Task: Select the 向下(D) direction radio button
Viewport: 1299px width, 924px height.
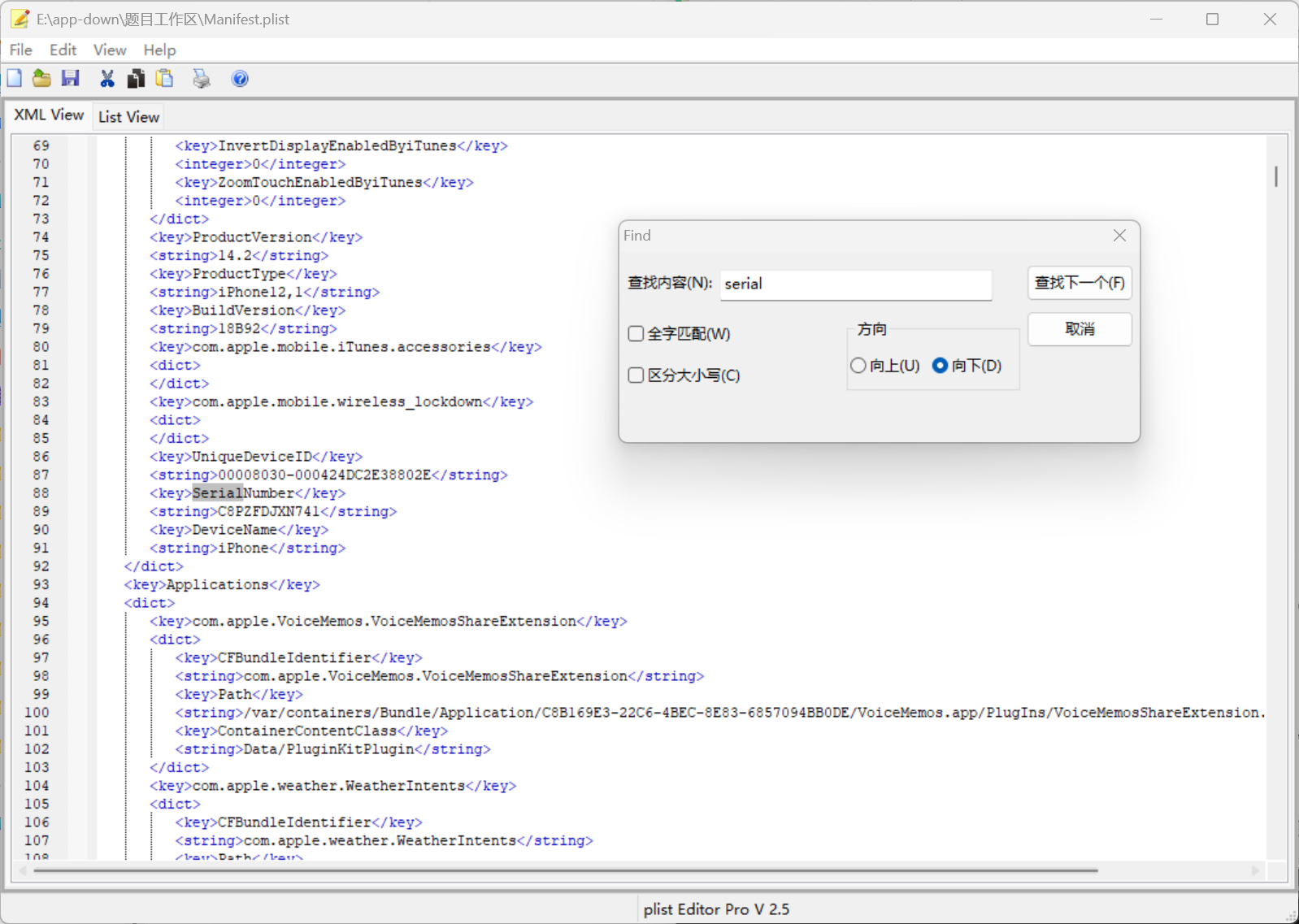Action: 941,366
